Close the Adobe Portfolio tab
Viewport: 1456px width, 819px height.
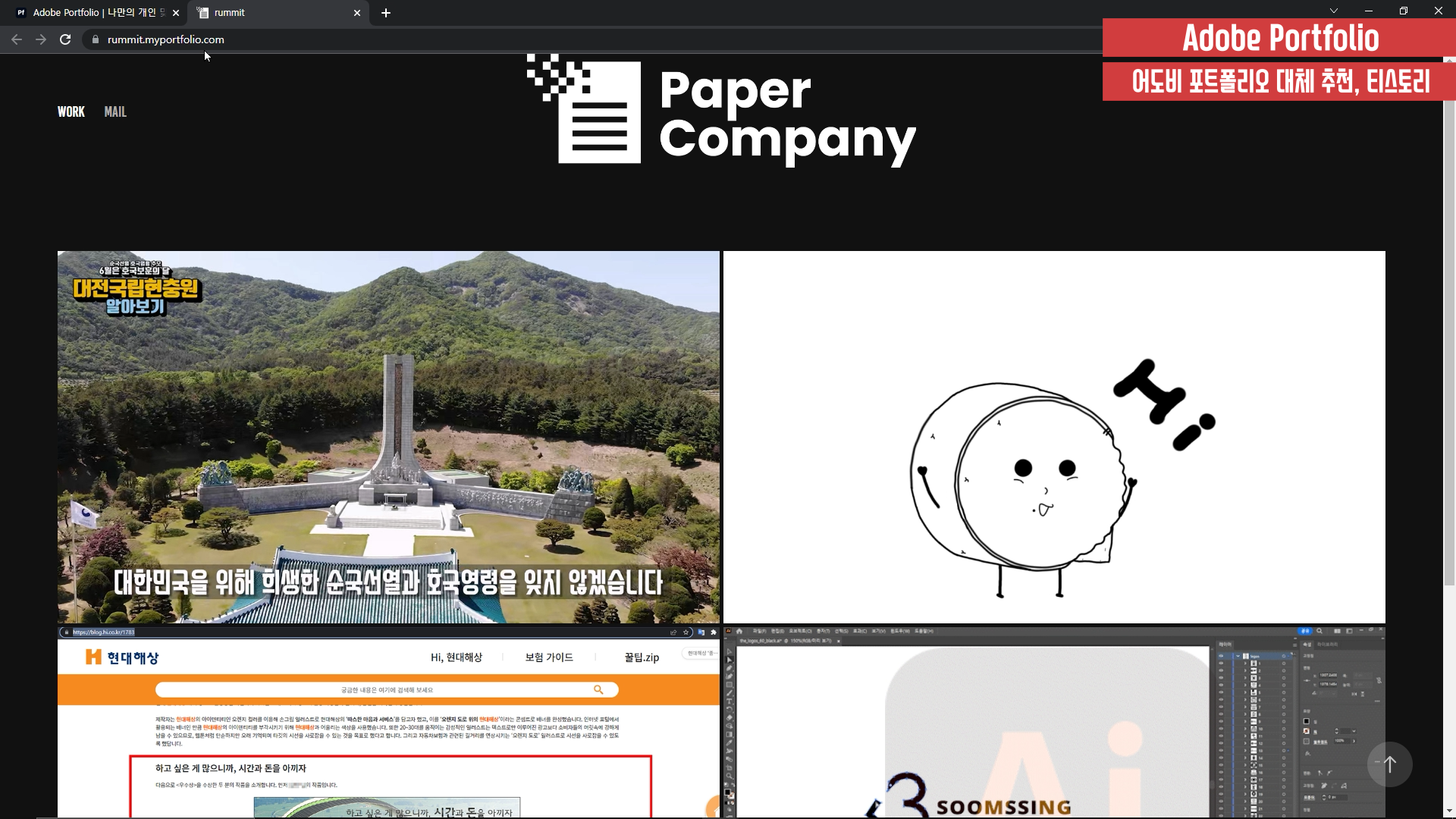pyautogui.click(x=176, y=13)
